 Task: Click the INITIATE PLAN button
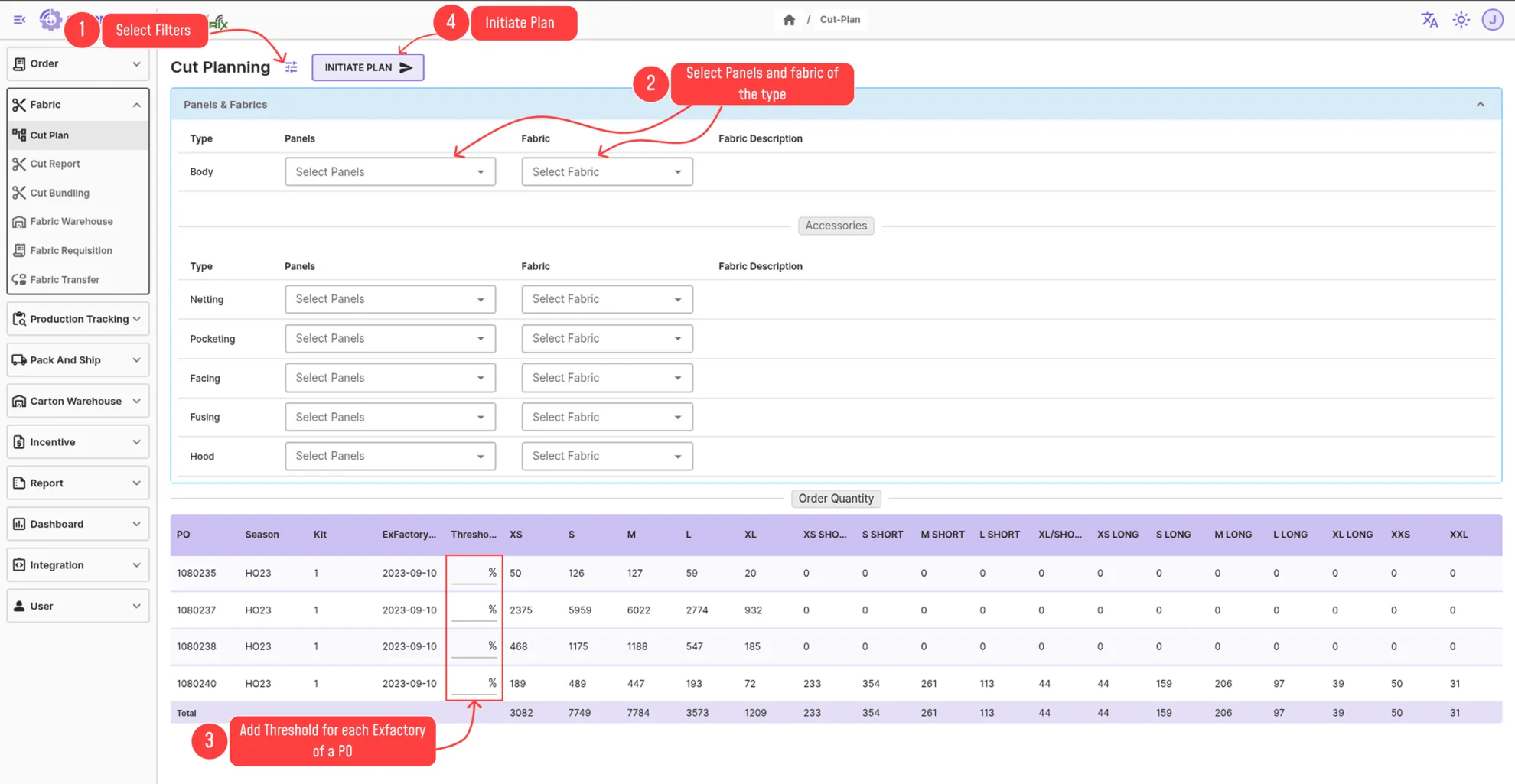[x=367, y=67]
